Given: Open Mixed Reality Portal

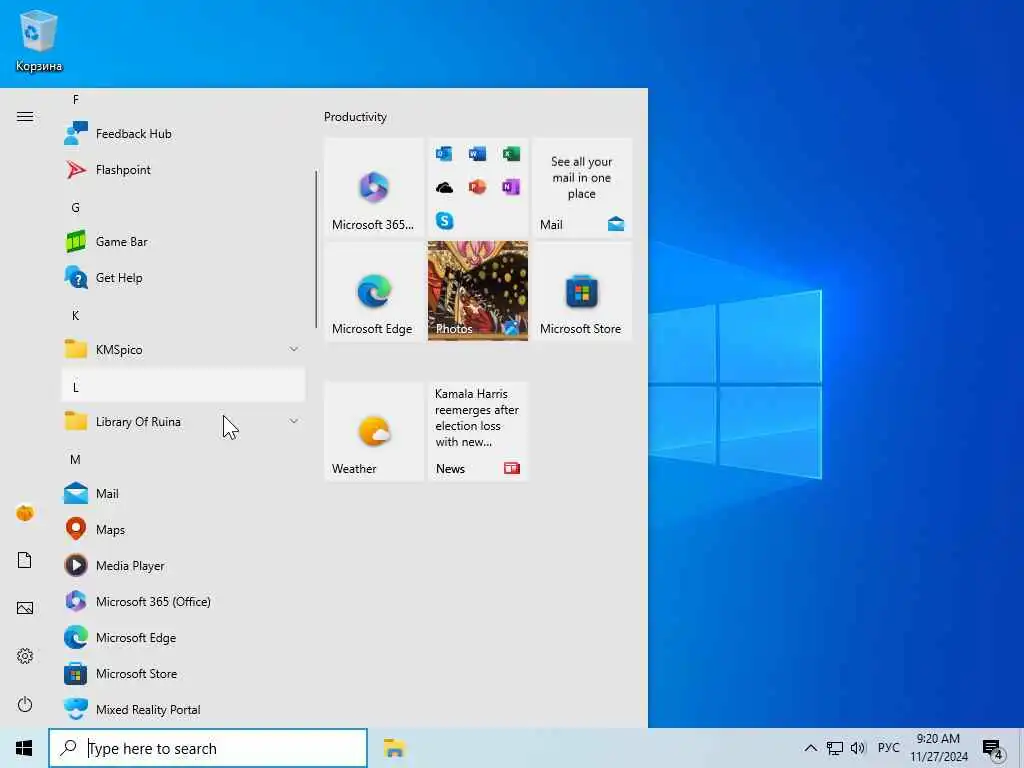Looking at the screenshot, I should (x=183, y=709).
